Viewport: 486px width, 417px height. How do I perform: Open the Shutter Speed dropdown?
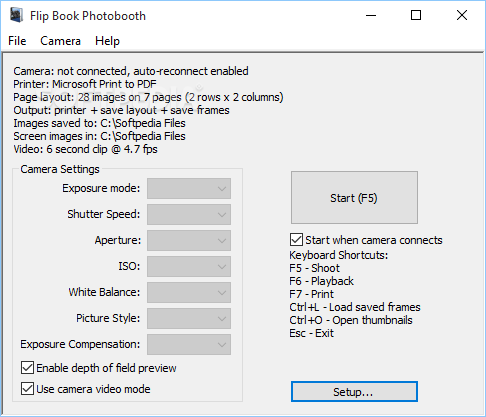[189, 214]
